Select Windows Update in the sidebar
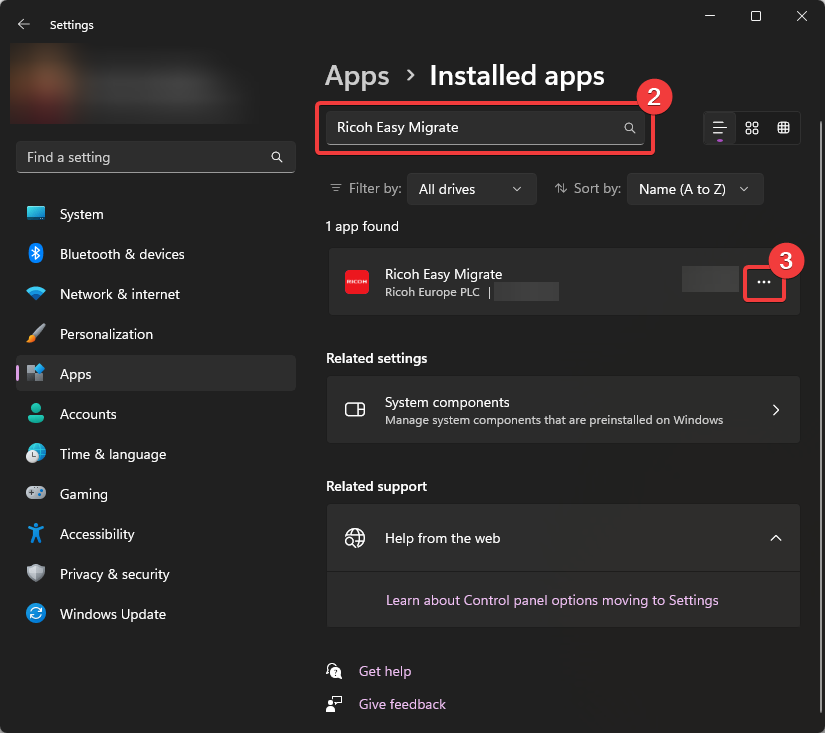This screenshot has height=733, width=825. pyautogui.click(x=112, y=614)
